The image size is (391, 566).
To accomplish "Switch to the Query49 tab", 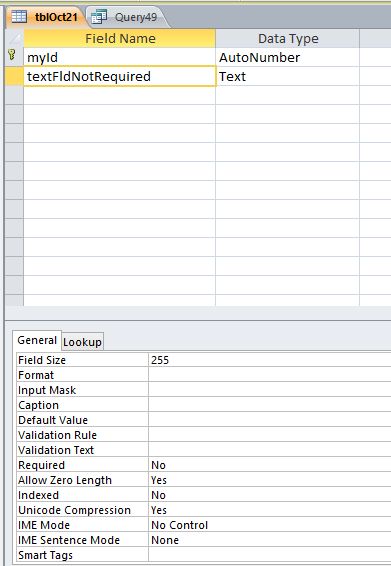I will pos(125,17).
